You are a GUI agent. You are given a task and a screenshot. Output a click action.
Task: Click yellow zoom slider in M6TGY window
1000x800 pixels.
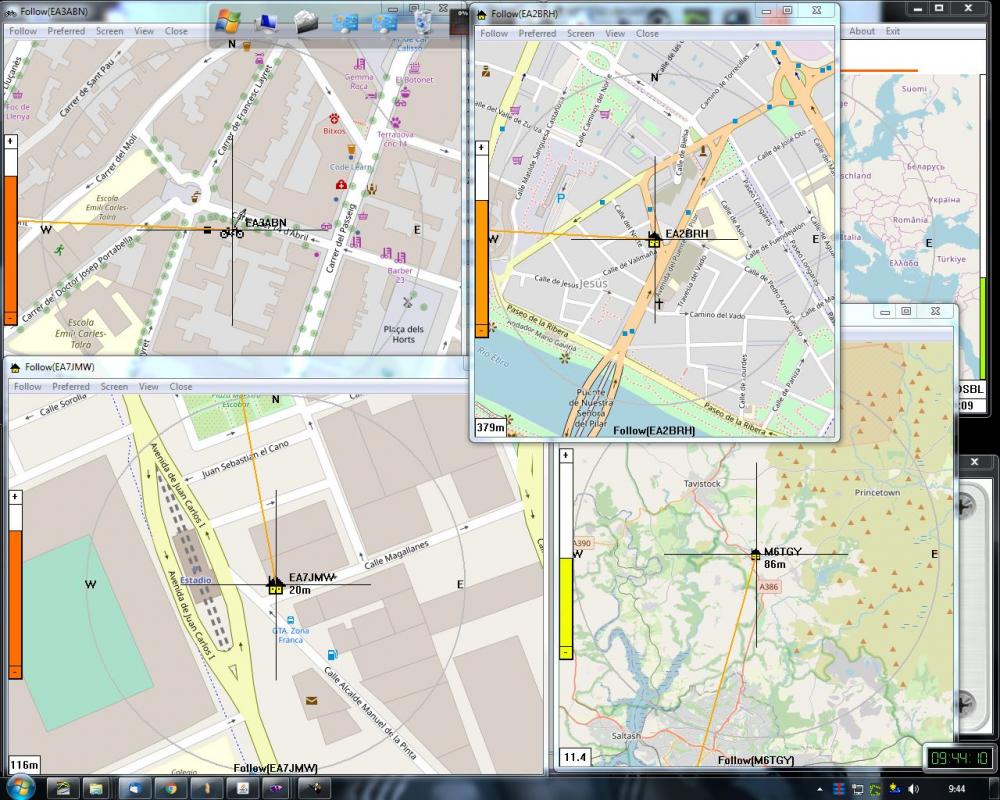tap(566, 600)
